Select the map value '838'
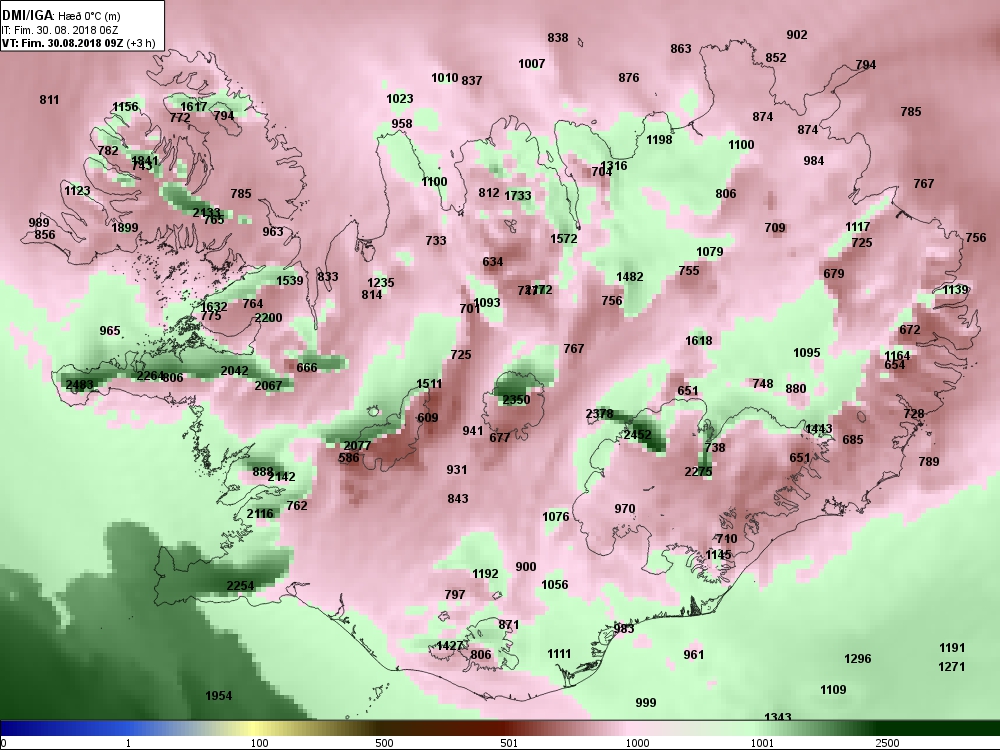 click(x=557, y=38)
